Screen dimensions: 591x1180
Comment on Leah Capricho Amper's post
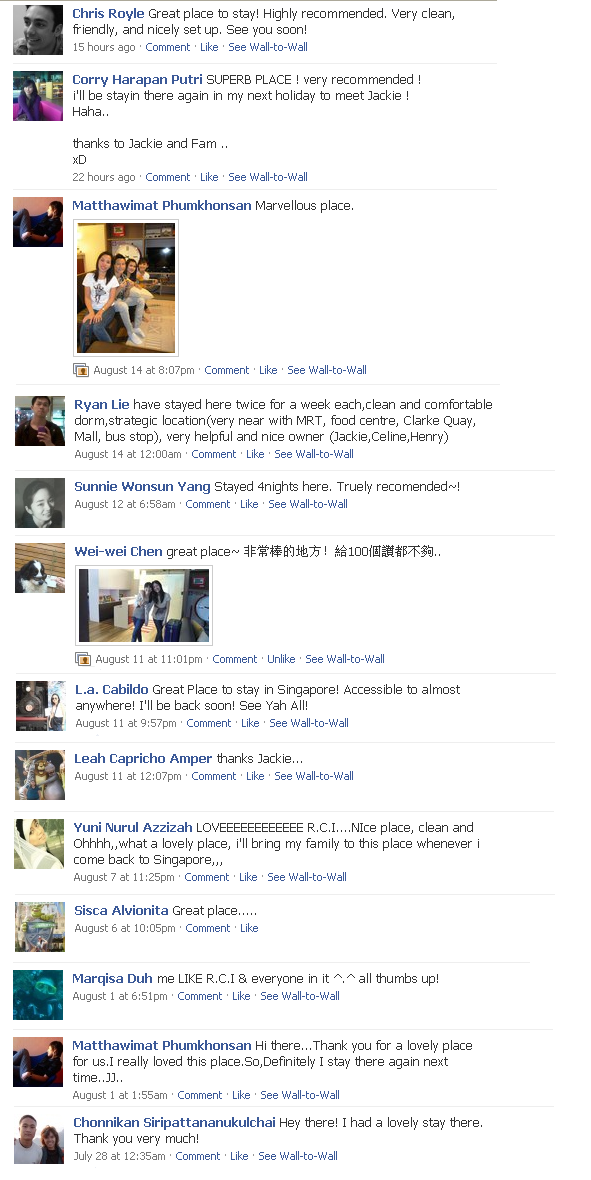coord(214,777)
